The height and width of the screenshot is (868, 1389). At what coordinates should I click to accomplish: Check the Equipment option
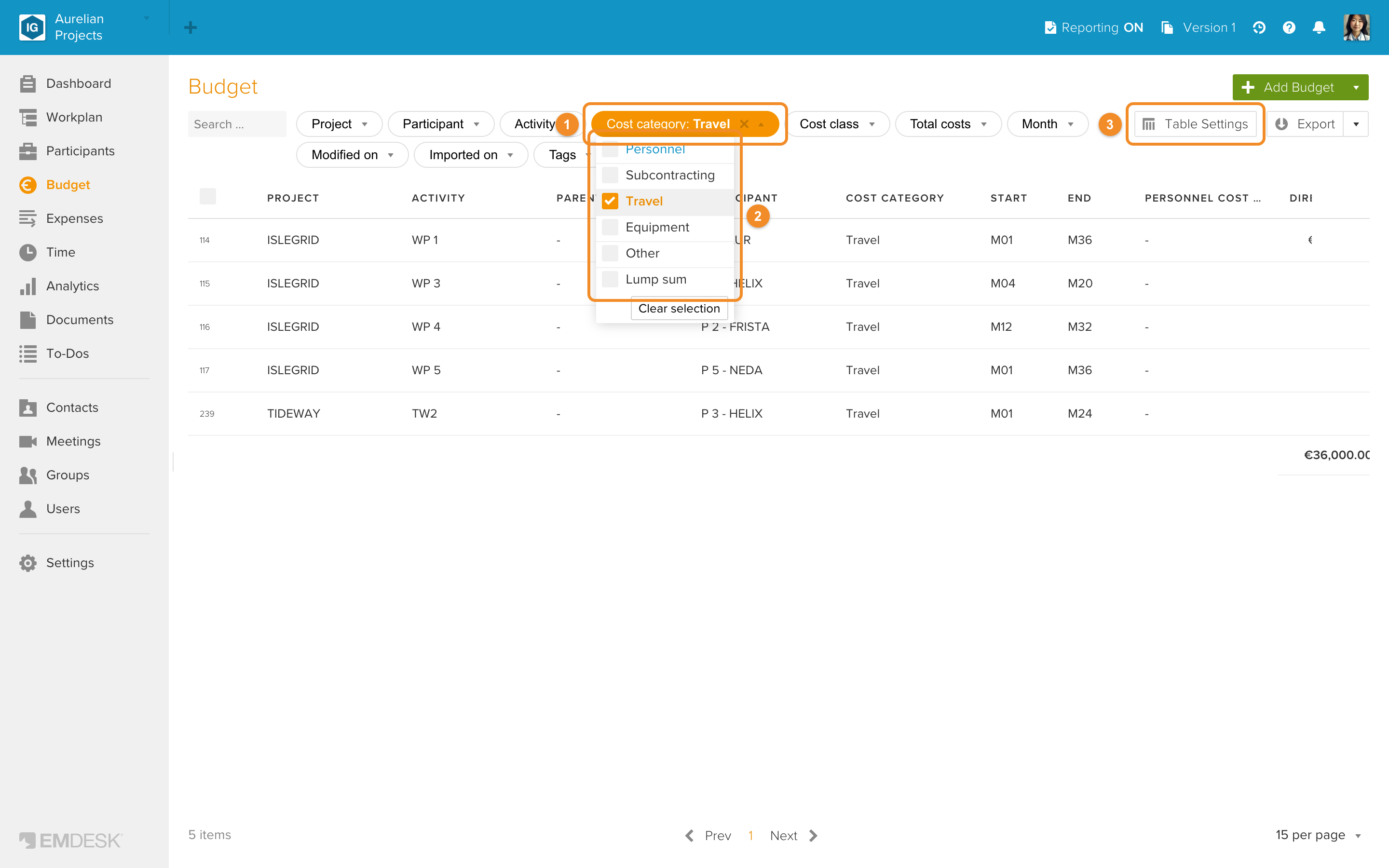pyautogui.click(x=610, y=227)
